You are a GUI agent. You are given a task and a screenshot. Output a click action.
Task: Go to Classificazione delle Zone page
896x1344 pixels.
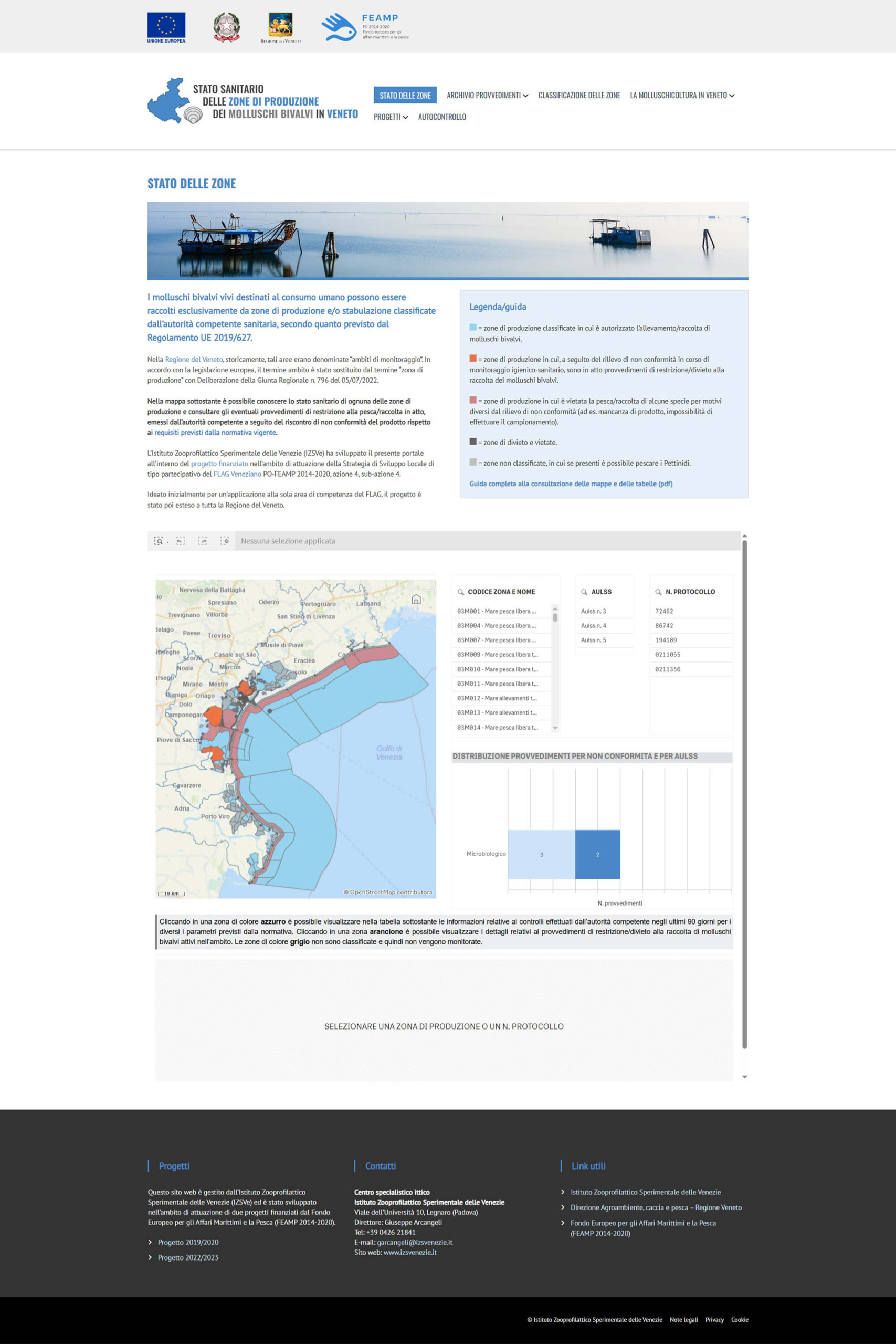[579, 96]
